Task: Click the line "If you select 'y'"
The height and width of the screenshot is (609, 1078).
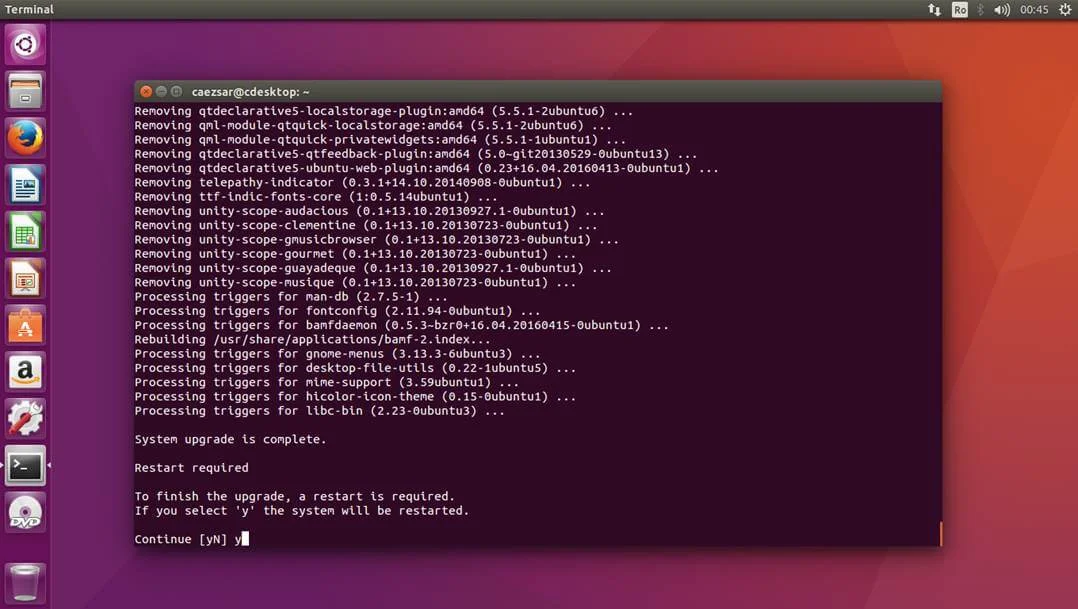Action: pyautogui.click(x=302, y=511)
